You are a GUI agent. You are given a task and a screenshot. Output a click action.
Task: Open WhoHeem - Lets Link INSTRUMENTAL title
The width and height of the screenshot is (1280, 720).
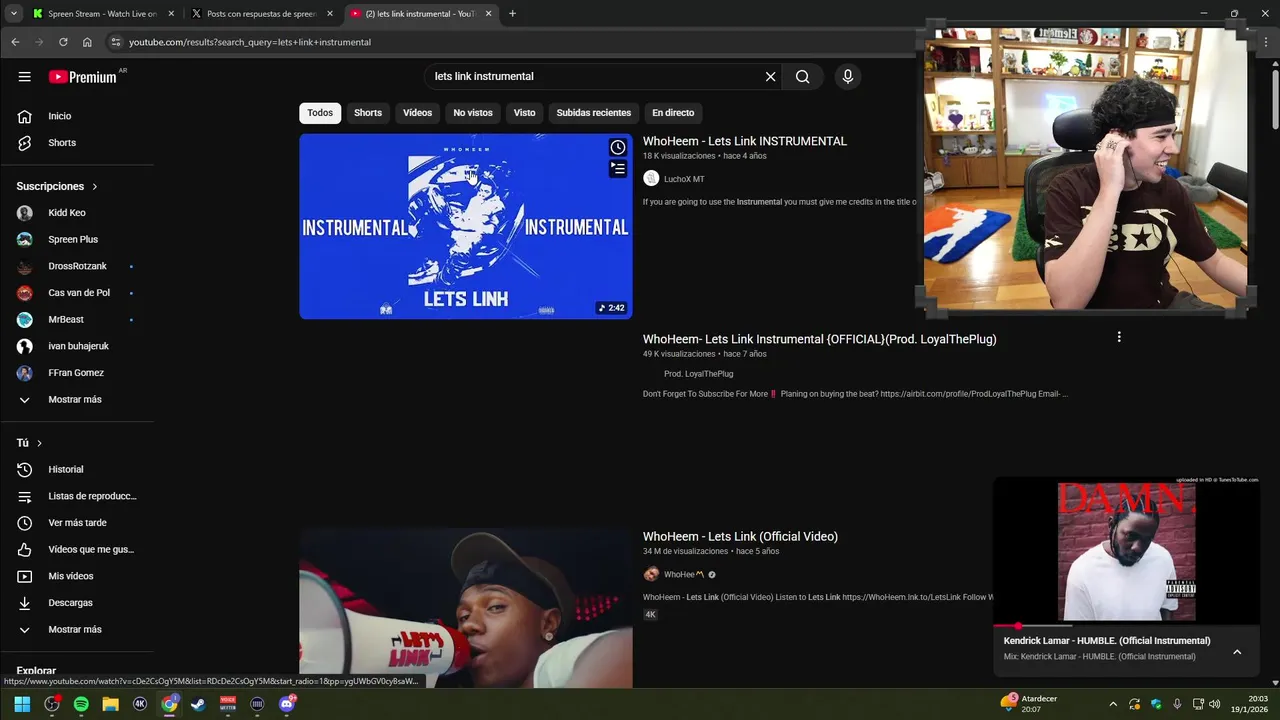click(x=745, y=141)
